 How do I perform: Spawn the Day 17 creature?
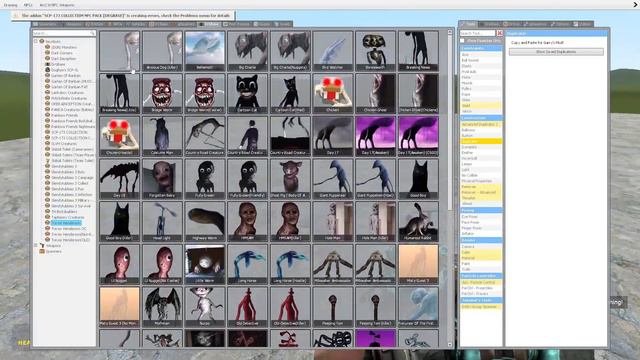(x=333, y=136)
